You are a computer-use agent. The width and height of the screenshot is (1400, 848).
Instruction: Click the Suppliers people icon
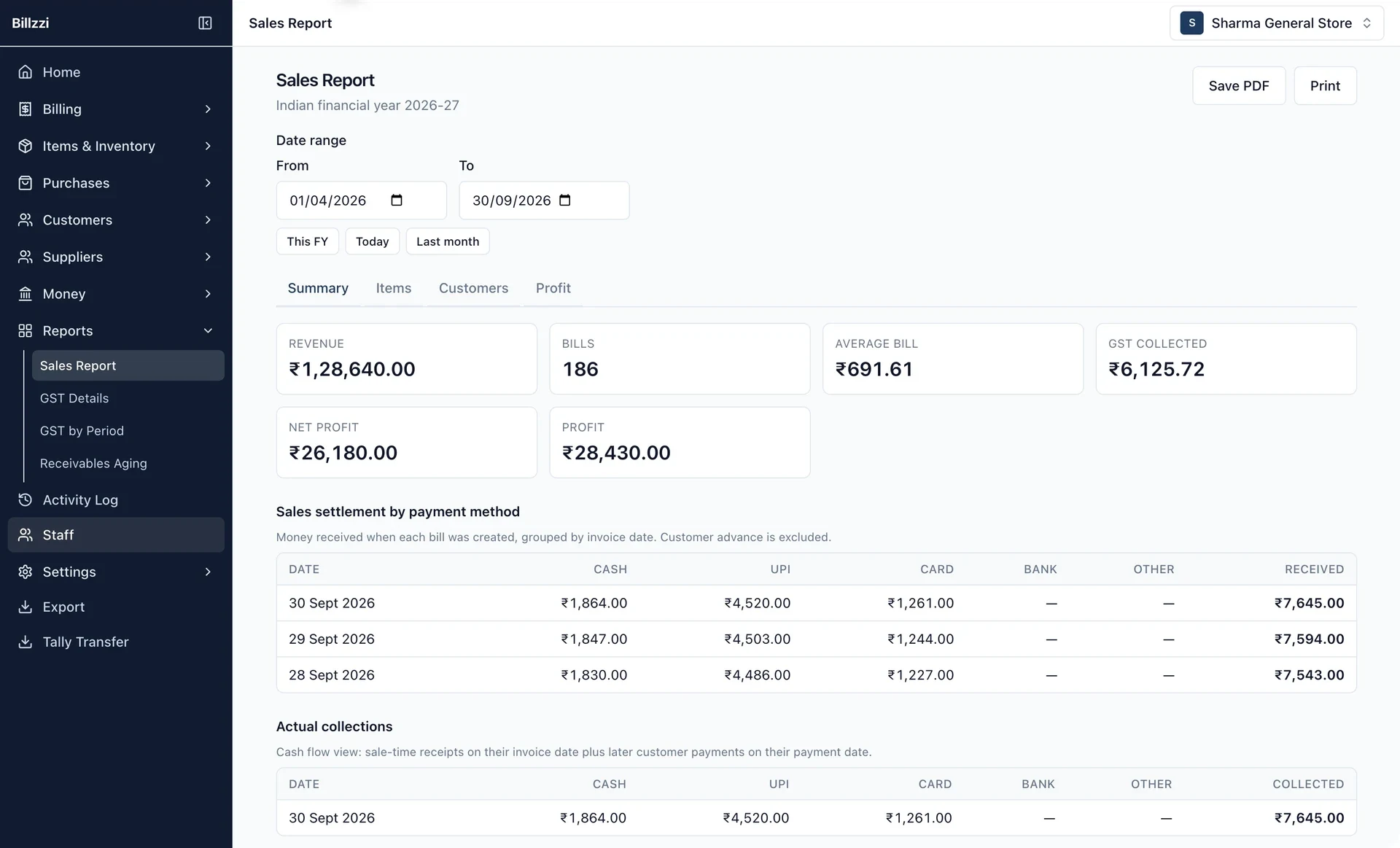[x=26, y=257]
